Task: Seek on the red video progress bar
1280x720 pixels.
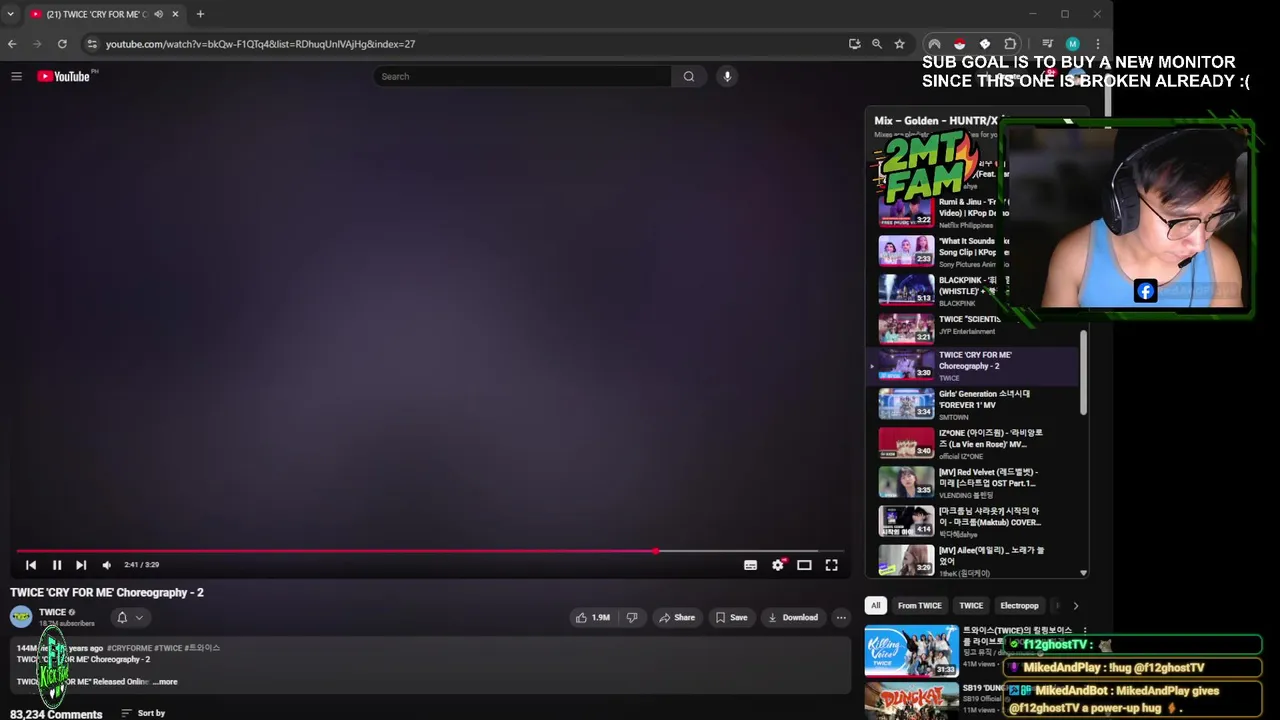Action: (x=430, y=551)
